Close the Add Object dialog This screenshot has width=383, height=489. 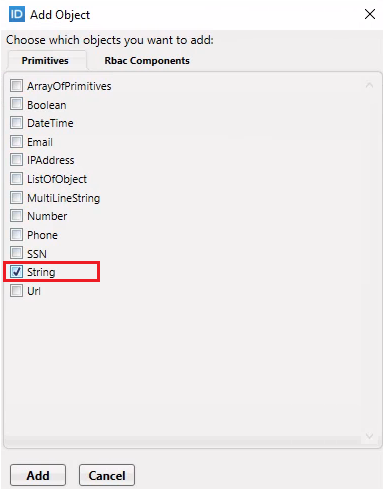[x=370, y=14]
